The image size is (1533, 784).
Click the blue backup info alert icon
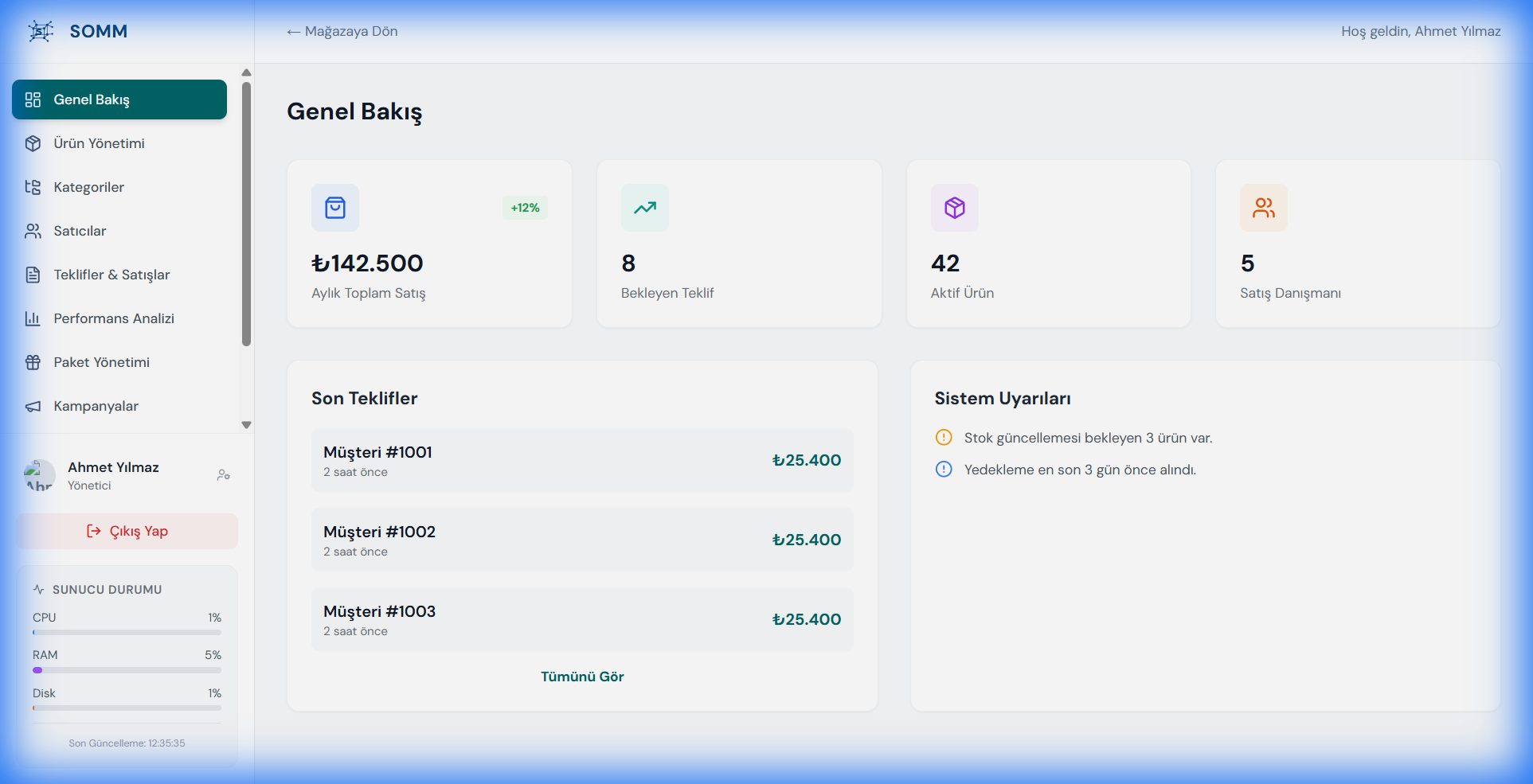(944, 470)
